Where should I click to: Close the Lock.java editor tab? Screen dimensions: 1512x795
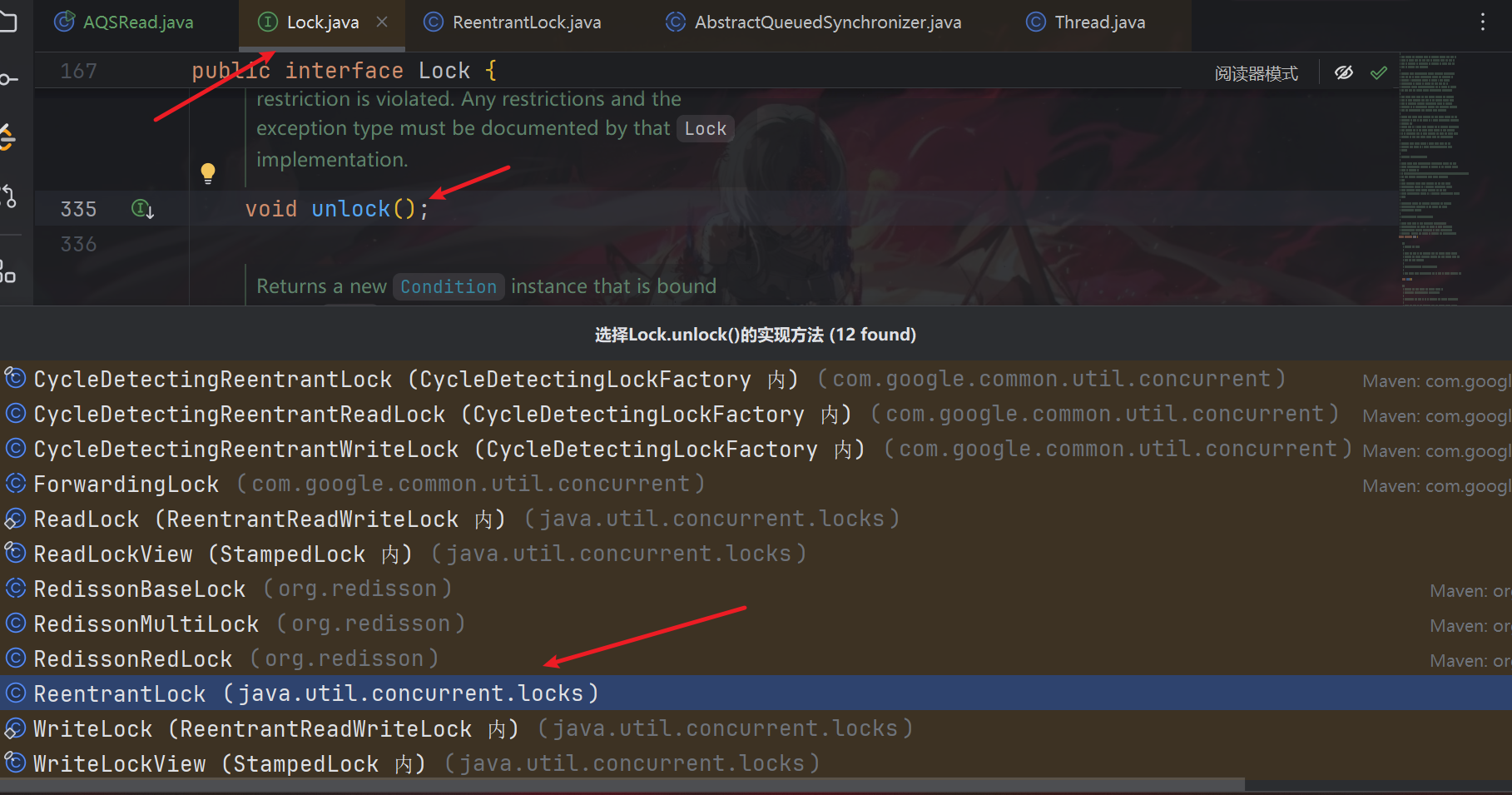tap(382, 22)
